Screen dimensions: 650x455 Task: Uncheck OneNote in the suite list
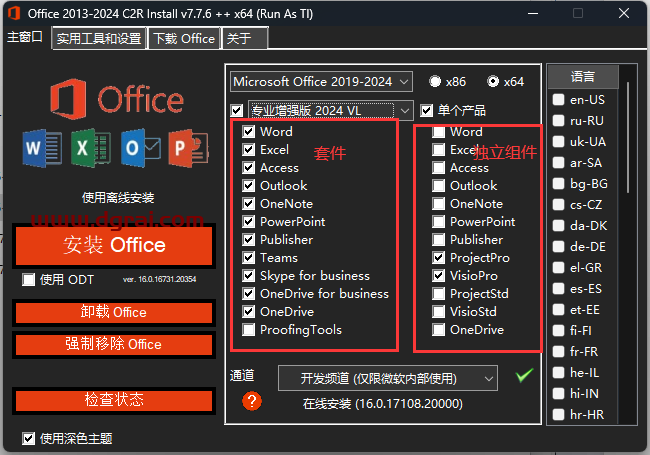[x=248, y=204]
